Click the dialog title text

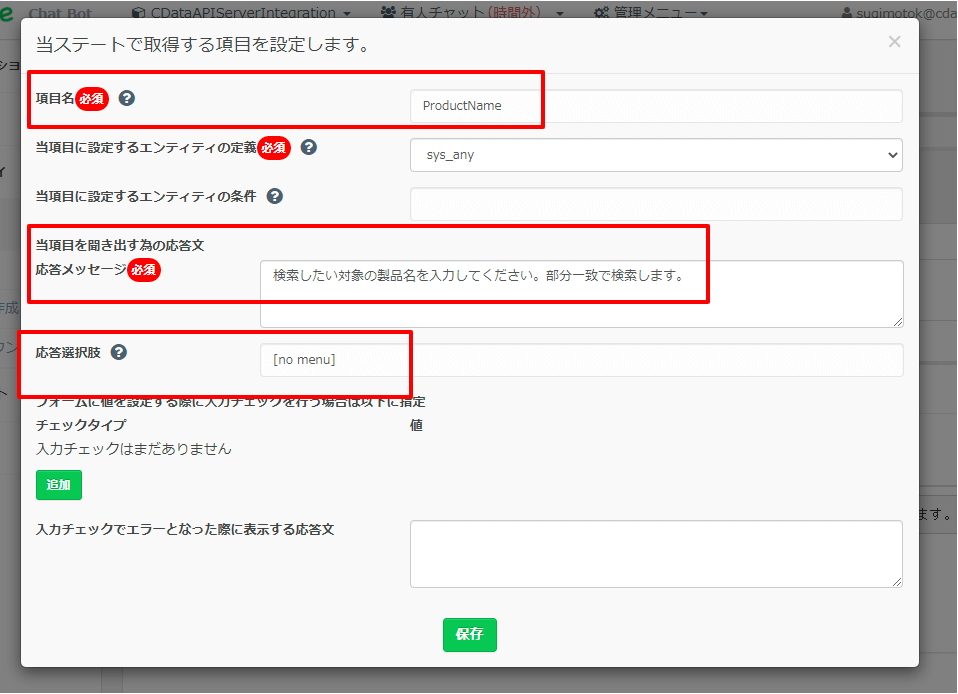(202, 45)
